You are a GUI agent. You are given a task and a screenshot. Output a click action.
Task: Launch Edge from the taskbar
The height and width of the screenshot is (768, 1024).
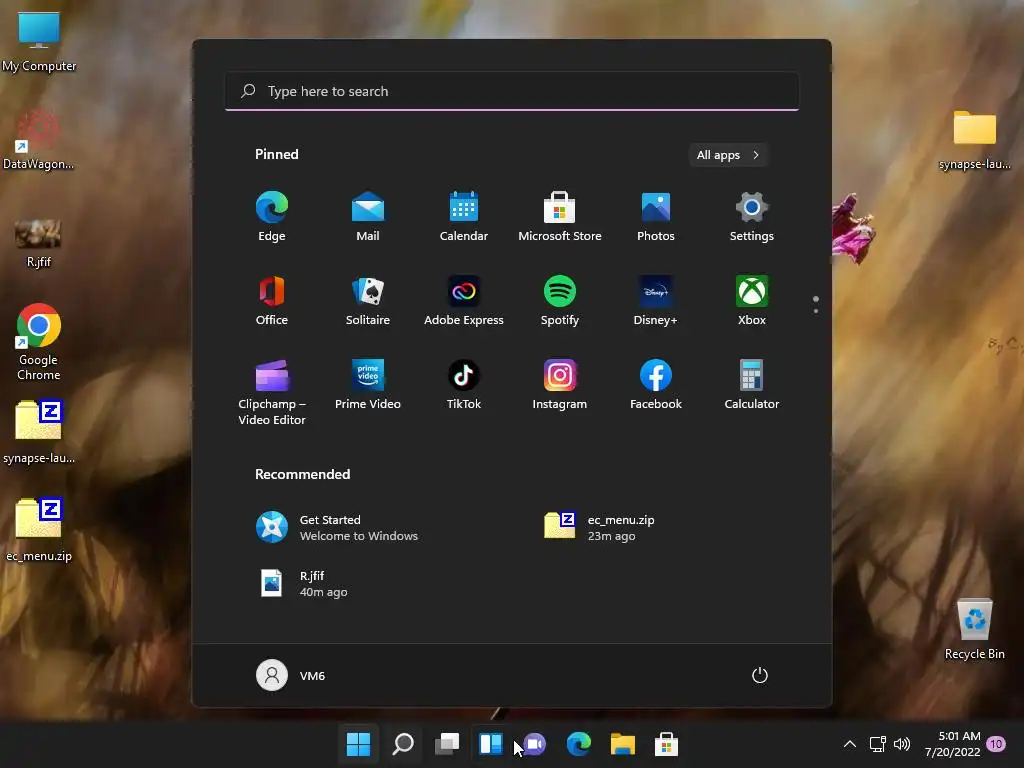point(579,744)
